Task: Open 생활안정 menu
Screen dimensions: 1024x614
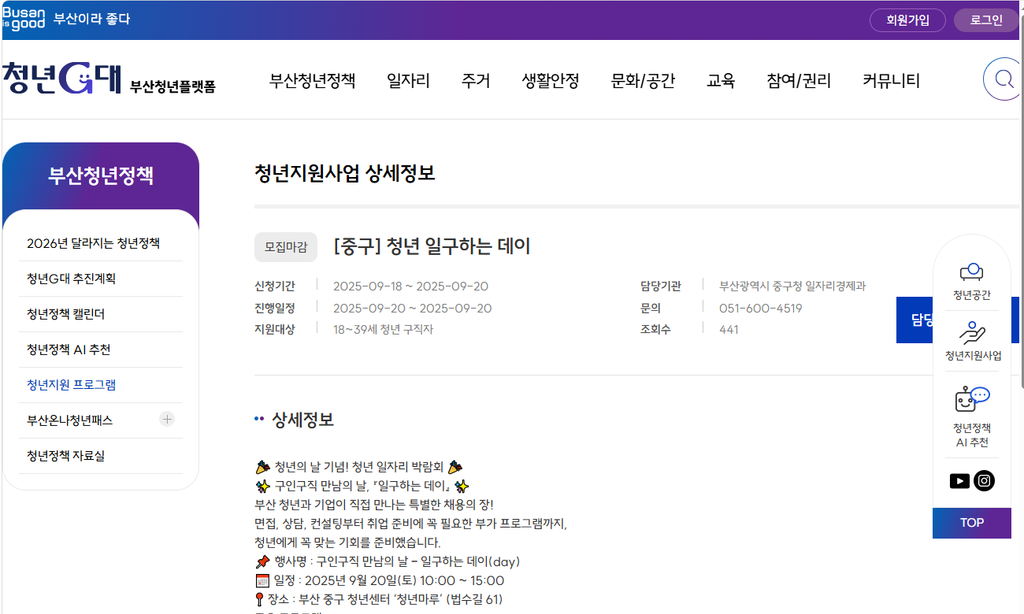Action: click(551, 80)
